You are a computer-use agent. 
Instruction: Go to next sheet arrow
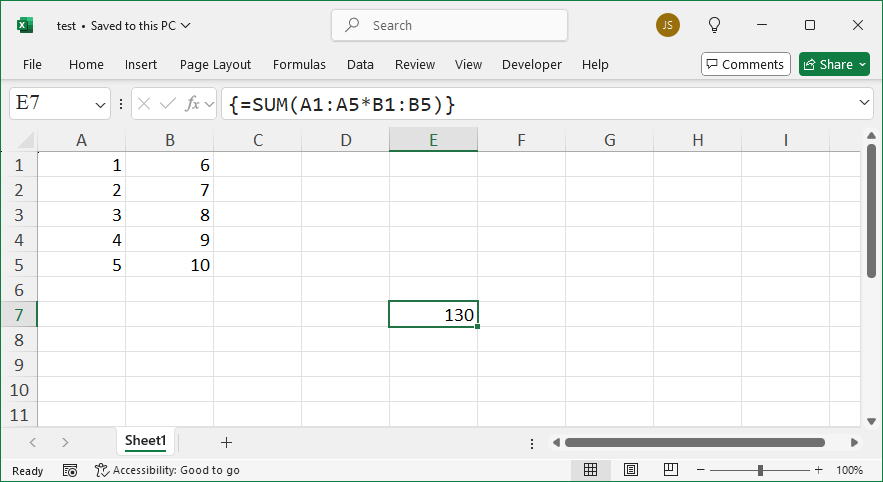click(x=65, y=443)
